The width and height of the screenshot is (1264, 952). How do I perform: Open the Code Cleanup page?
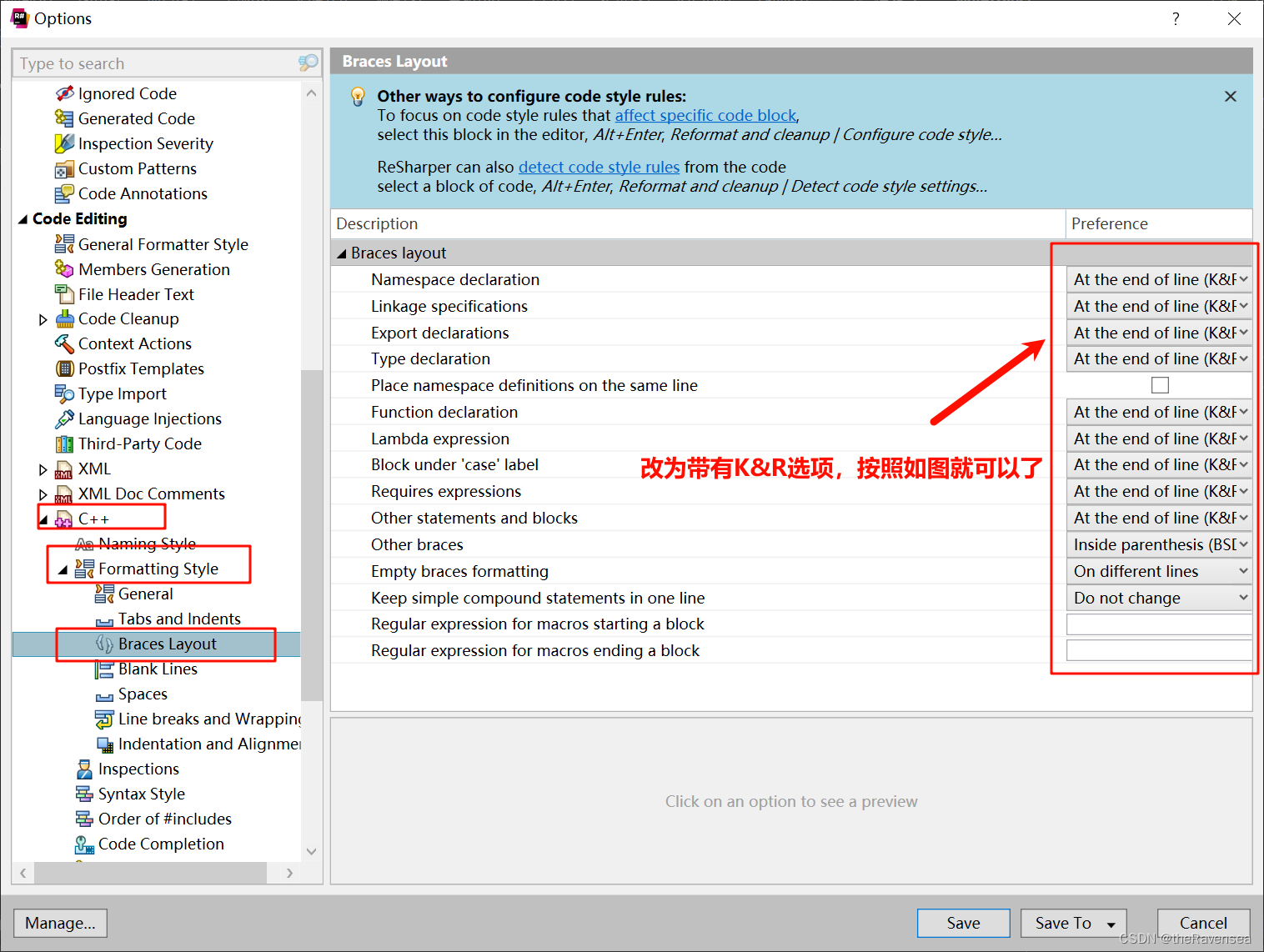click(x=128, y=318)
